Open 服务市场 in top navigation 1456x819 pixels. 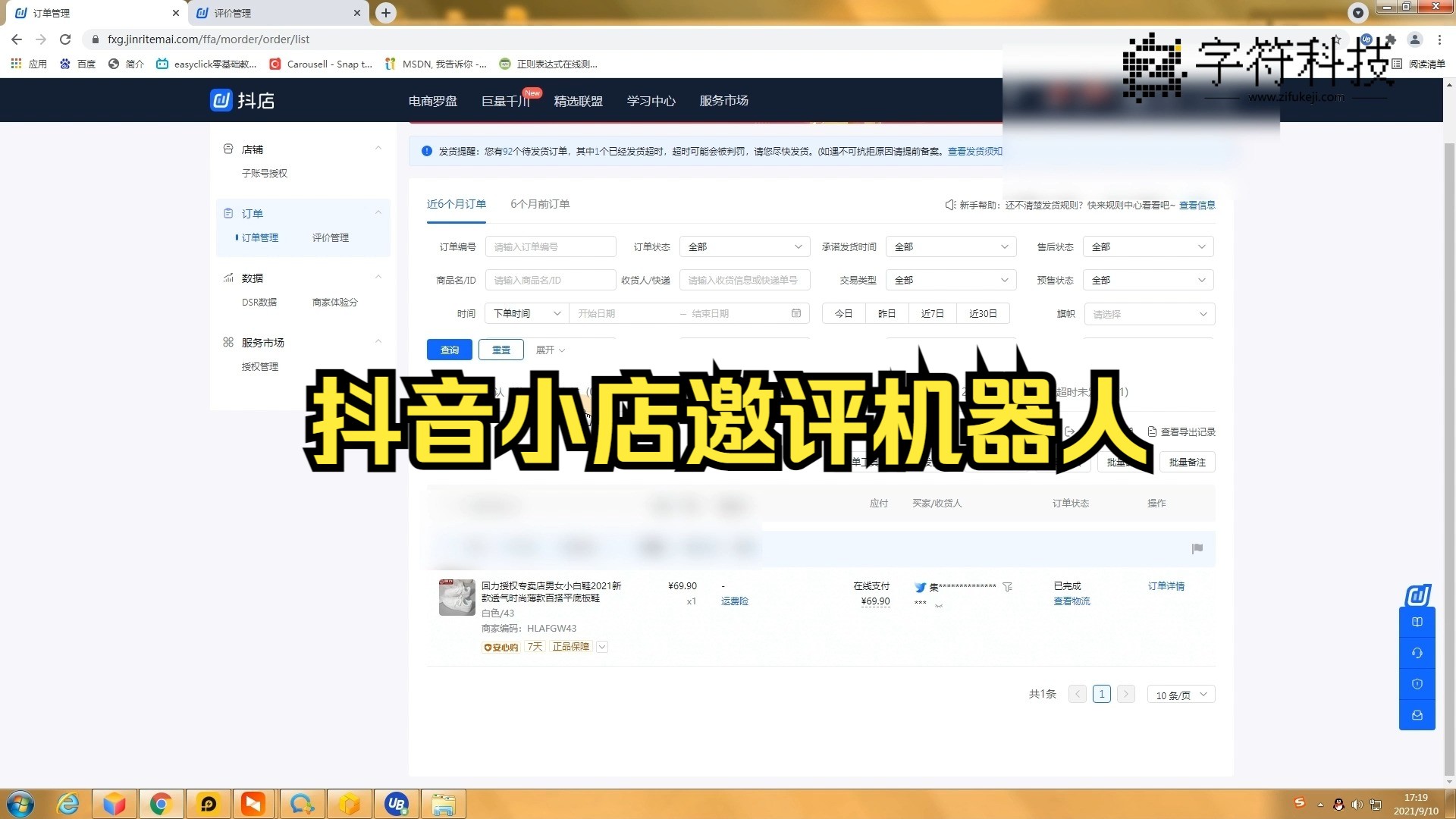point(723,101)
